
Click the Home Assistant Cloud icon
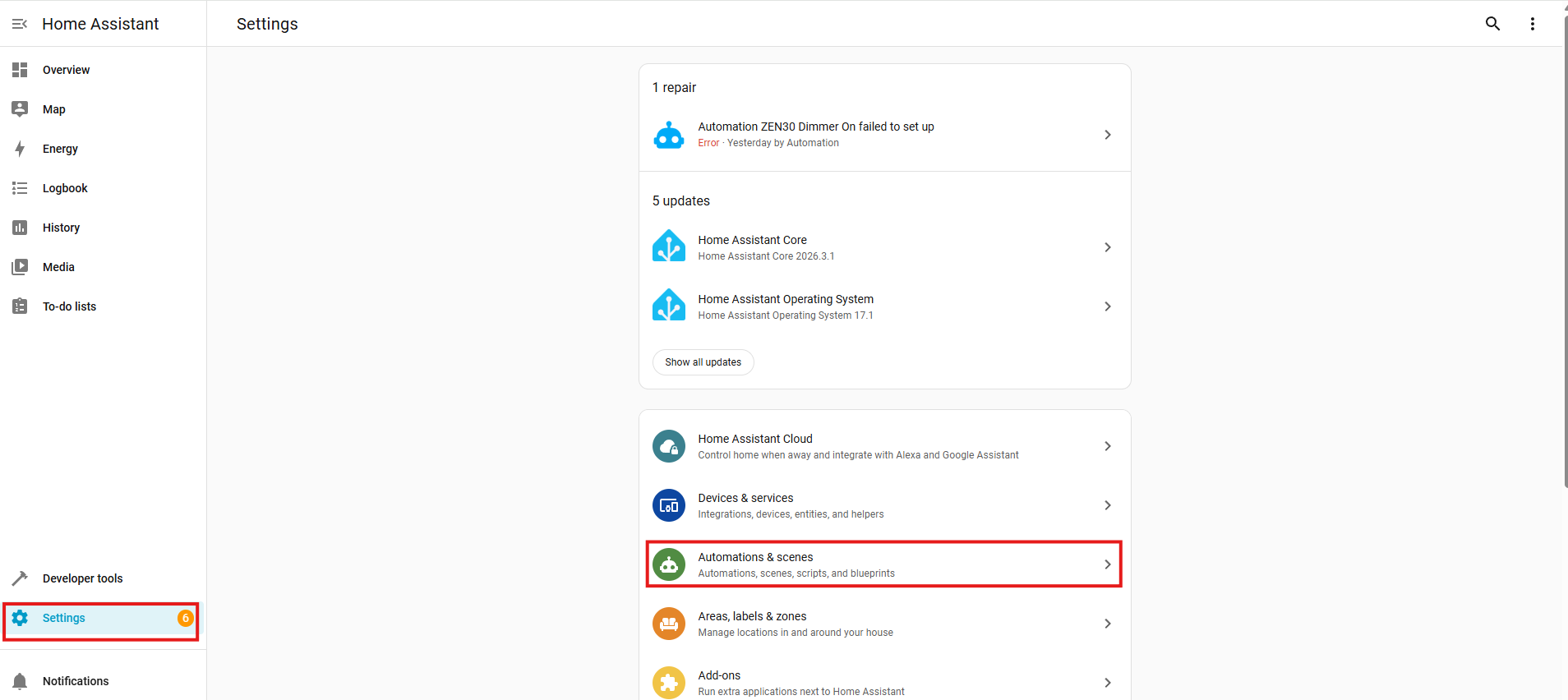(669, 446)
